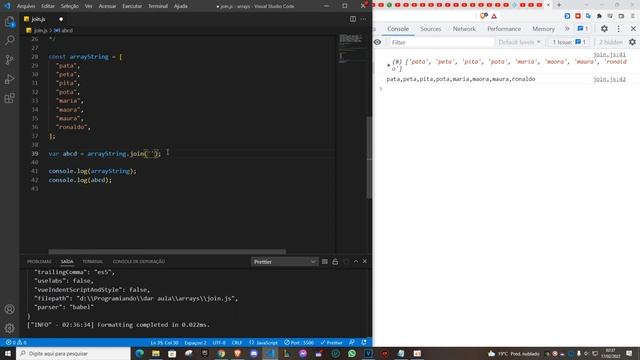Open issues badge in DevTools tab bar
The image size is (640, 360).
click(582, 29)
